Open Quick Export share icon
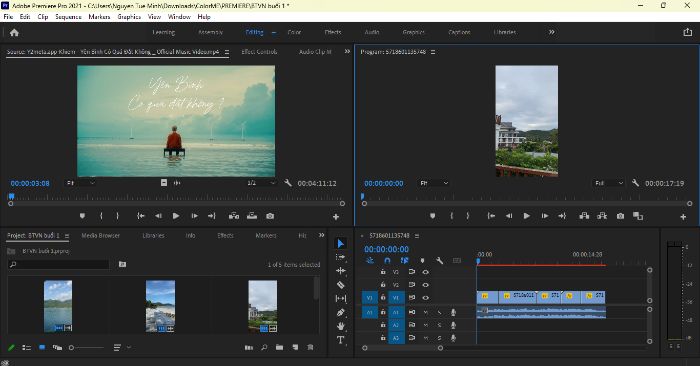Screen dimensions: 700x366 point(688,32)
